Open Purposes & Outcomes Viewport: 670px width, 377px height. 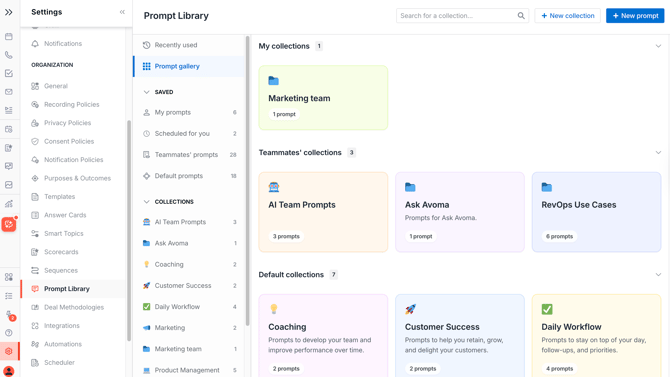[73, 178]
